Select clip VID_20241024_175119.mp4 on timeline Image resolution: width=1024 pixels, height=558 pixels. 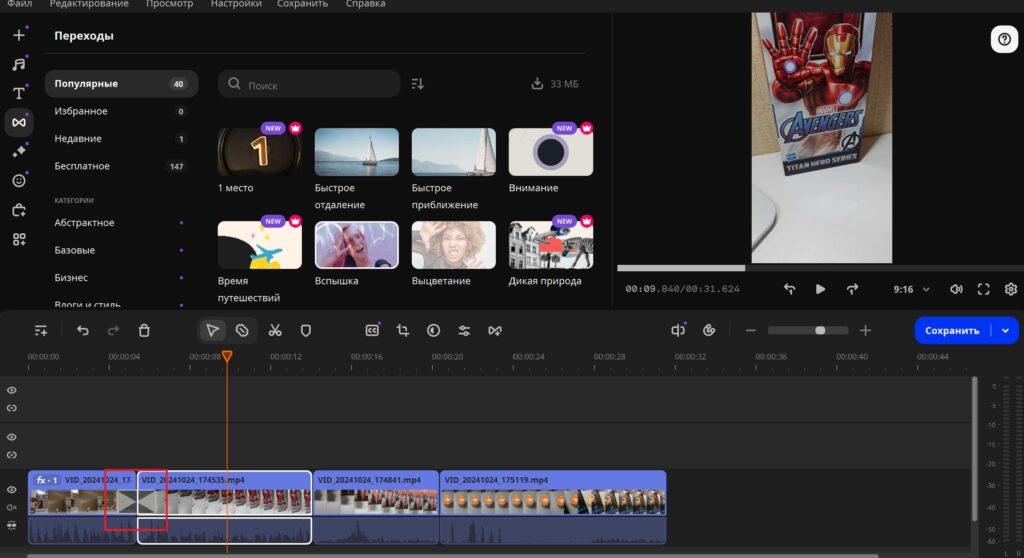click(x=553, y=507)
